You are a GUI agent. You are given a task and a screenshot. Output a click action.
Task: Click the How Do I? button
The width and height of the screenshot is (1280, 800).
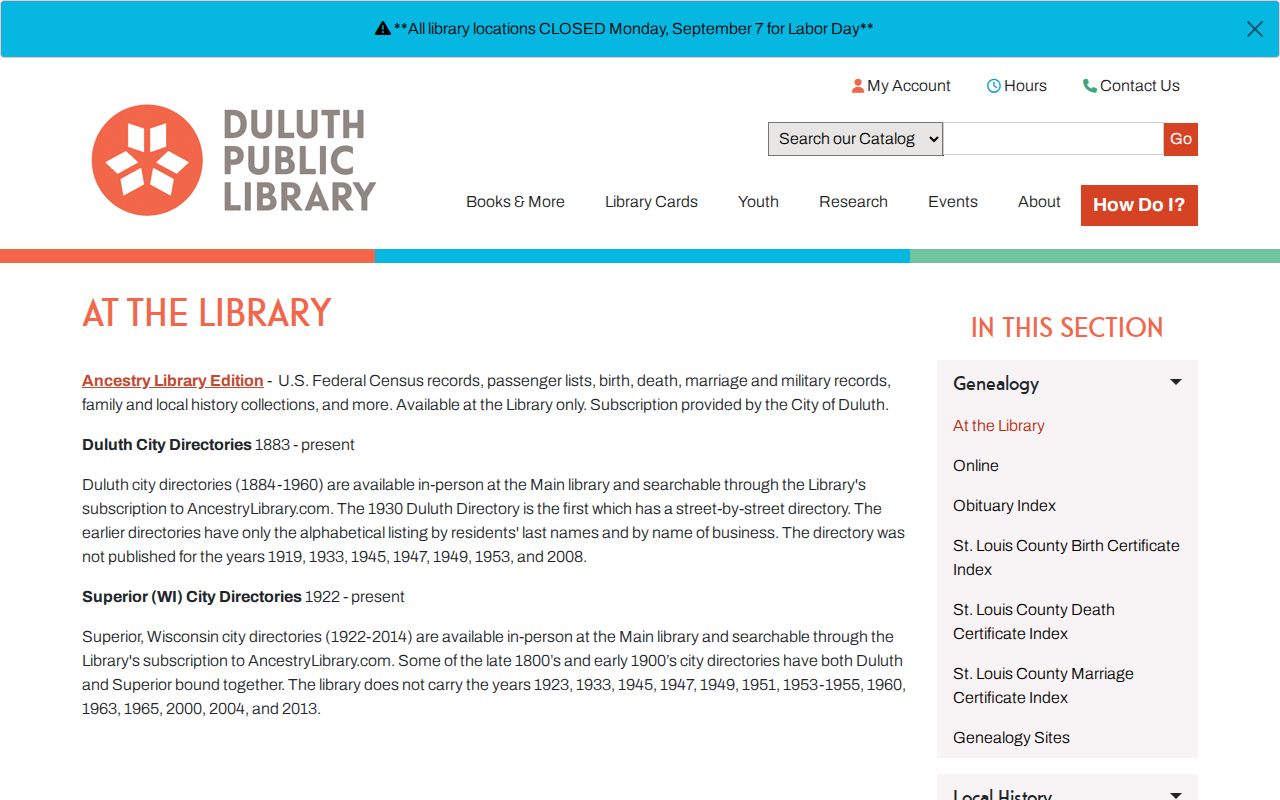tap(1139, 205)
